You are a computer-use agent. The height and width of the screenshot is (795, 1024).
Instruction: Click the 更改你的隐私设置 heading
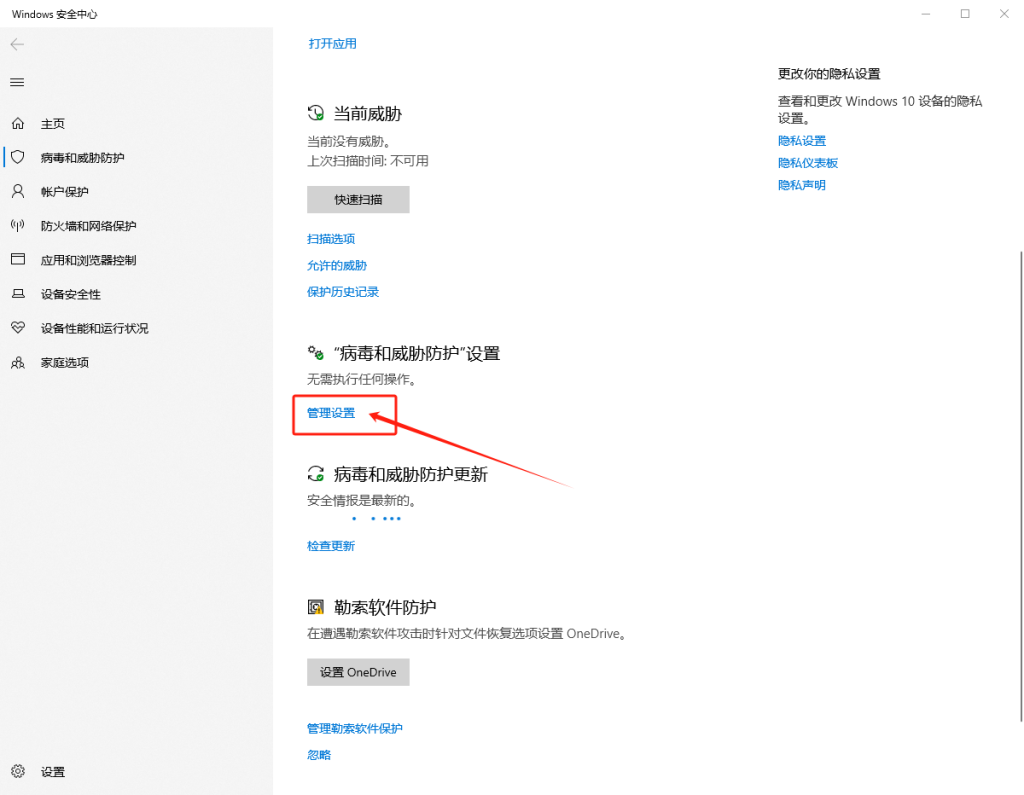(x=829, y=74)
